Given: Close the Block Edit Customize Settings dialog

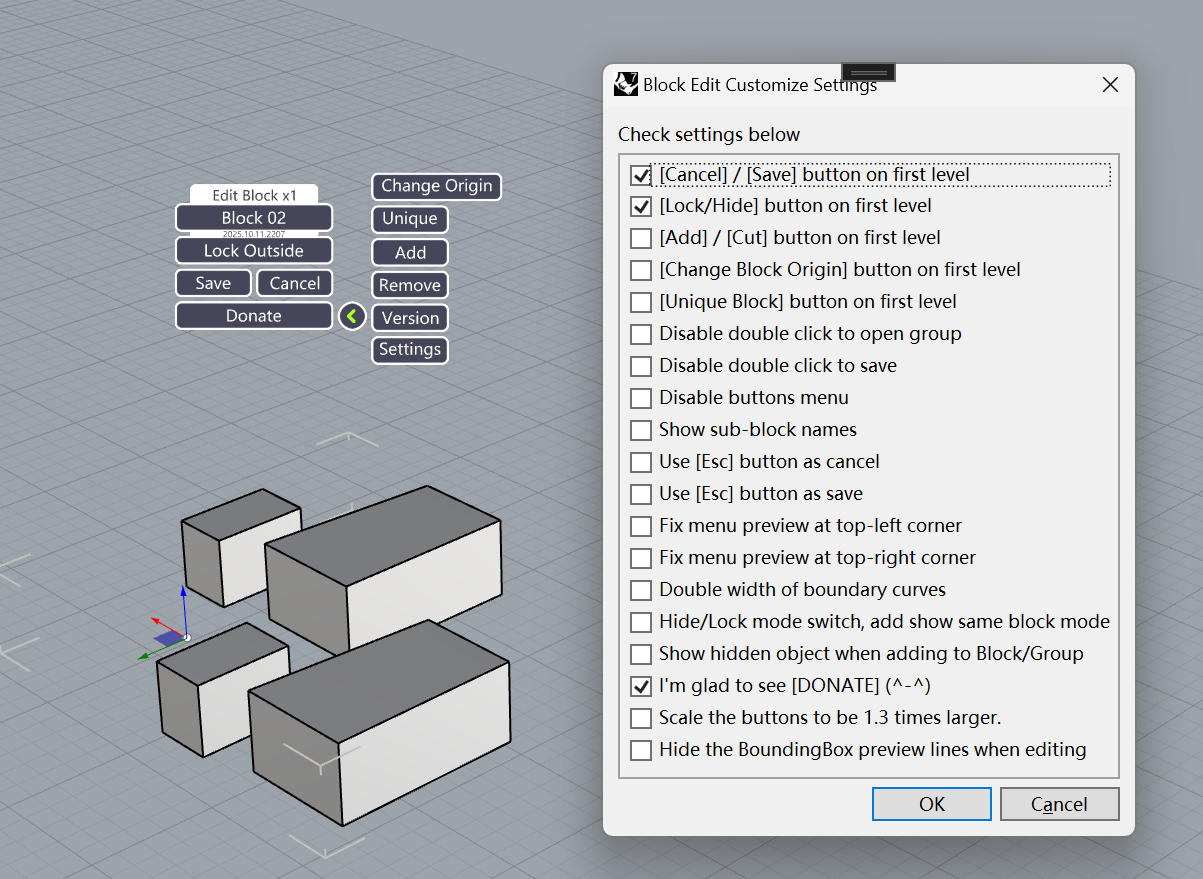Looking at the screenshot, I should (x=1109, y=85).
